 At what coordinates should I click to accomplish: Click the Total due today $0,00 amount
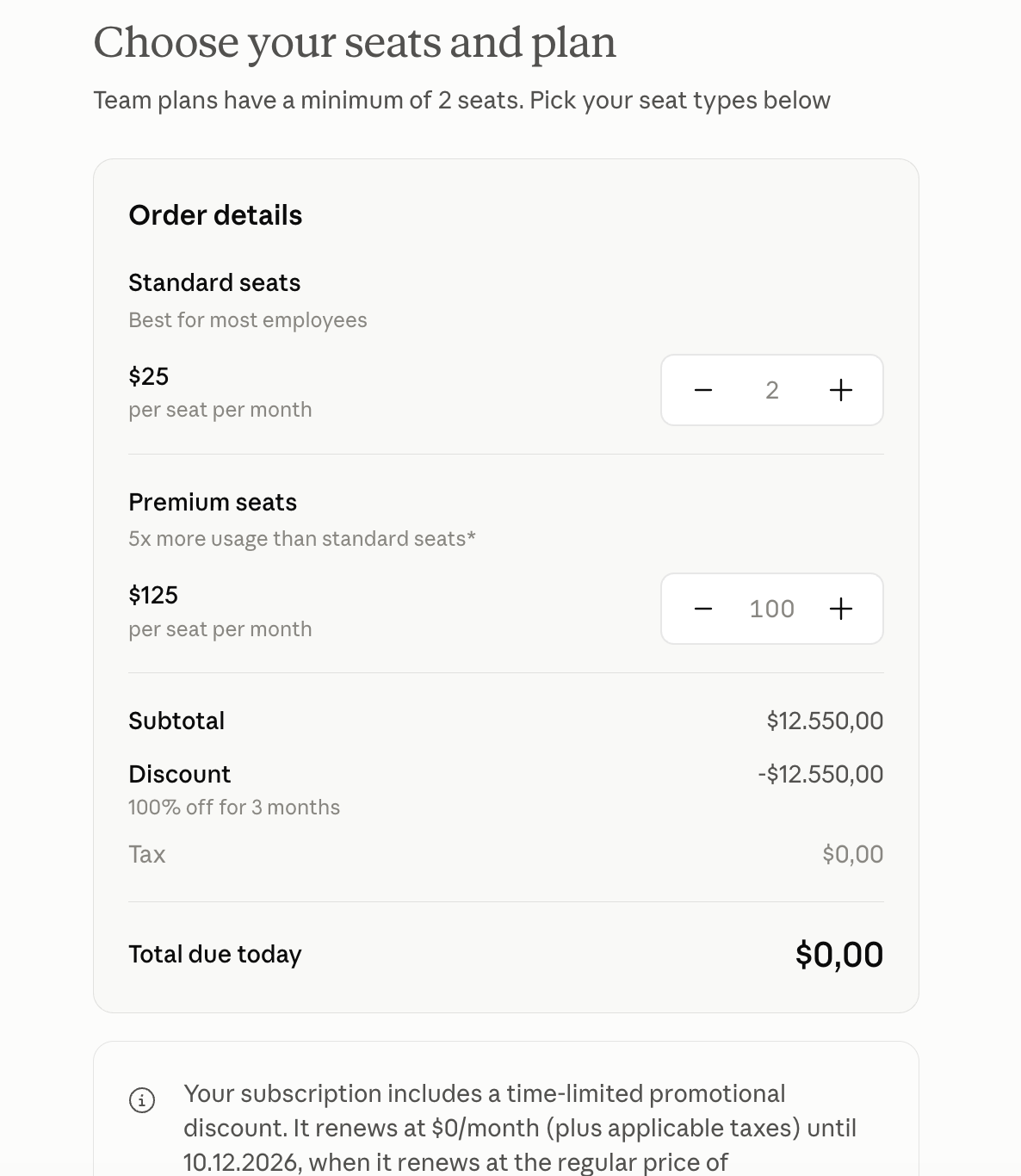pyautogui.click(x=839, y=955)
